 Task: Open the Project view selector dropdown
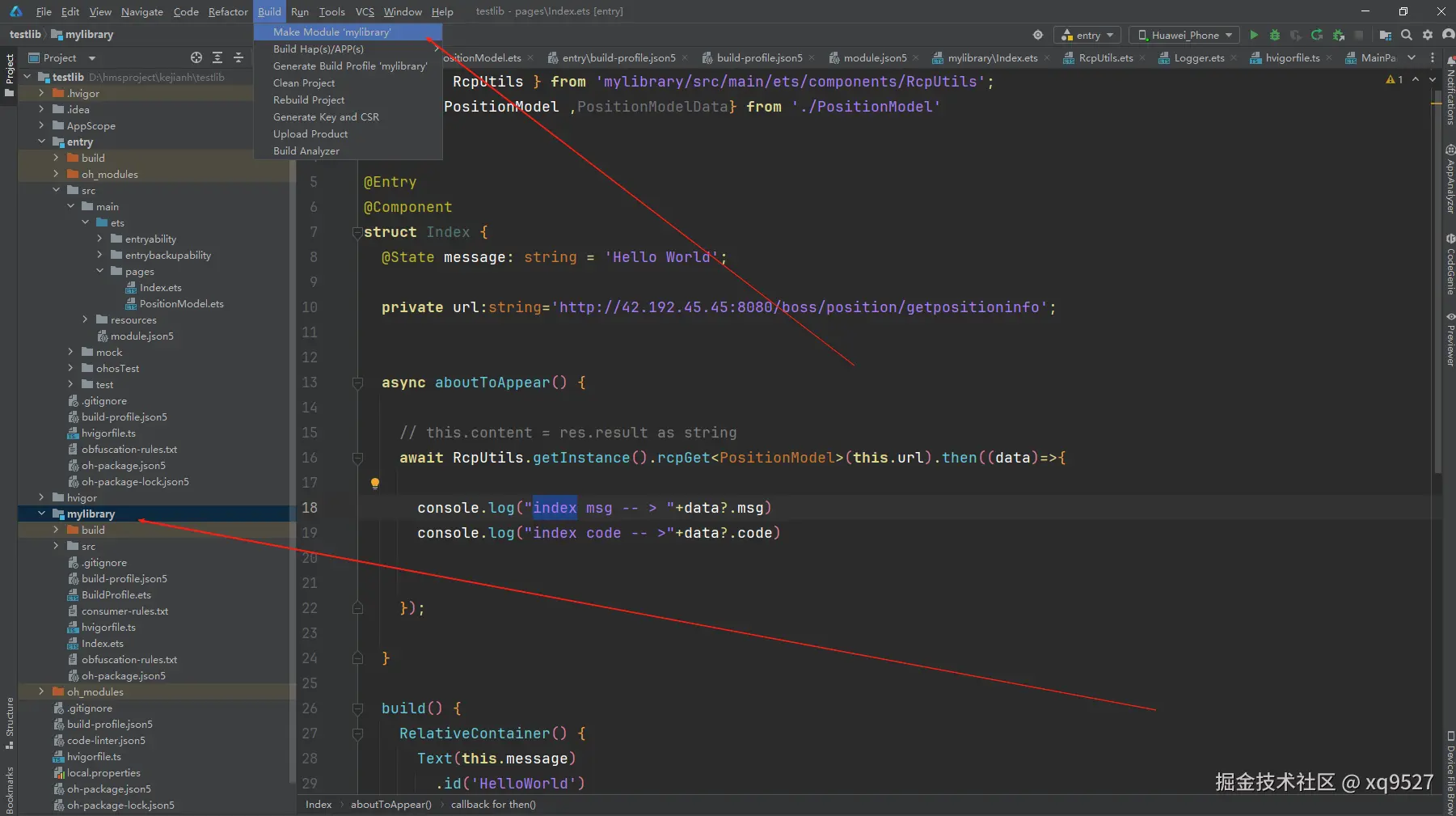tap(62, 57)
